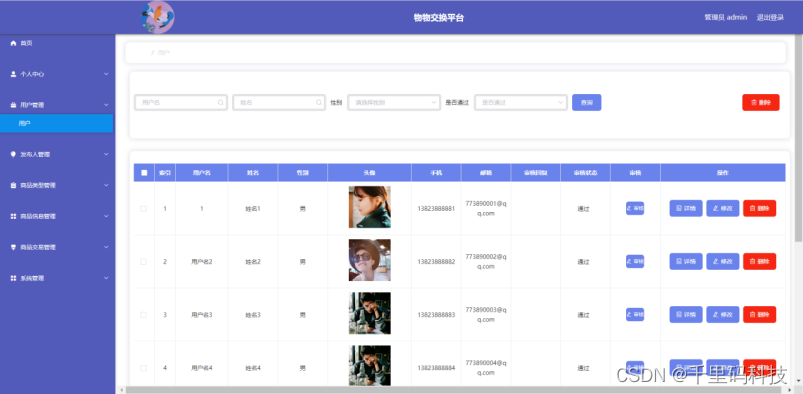
Task: Open the 是否通过 approval dropdown
Action: point(521,102)
